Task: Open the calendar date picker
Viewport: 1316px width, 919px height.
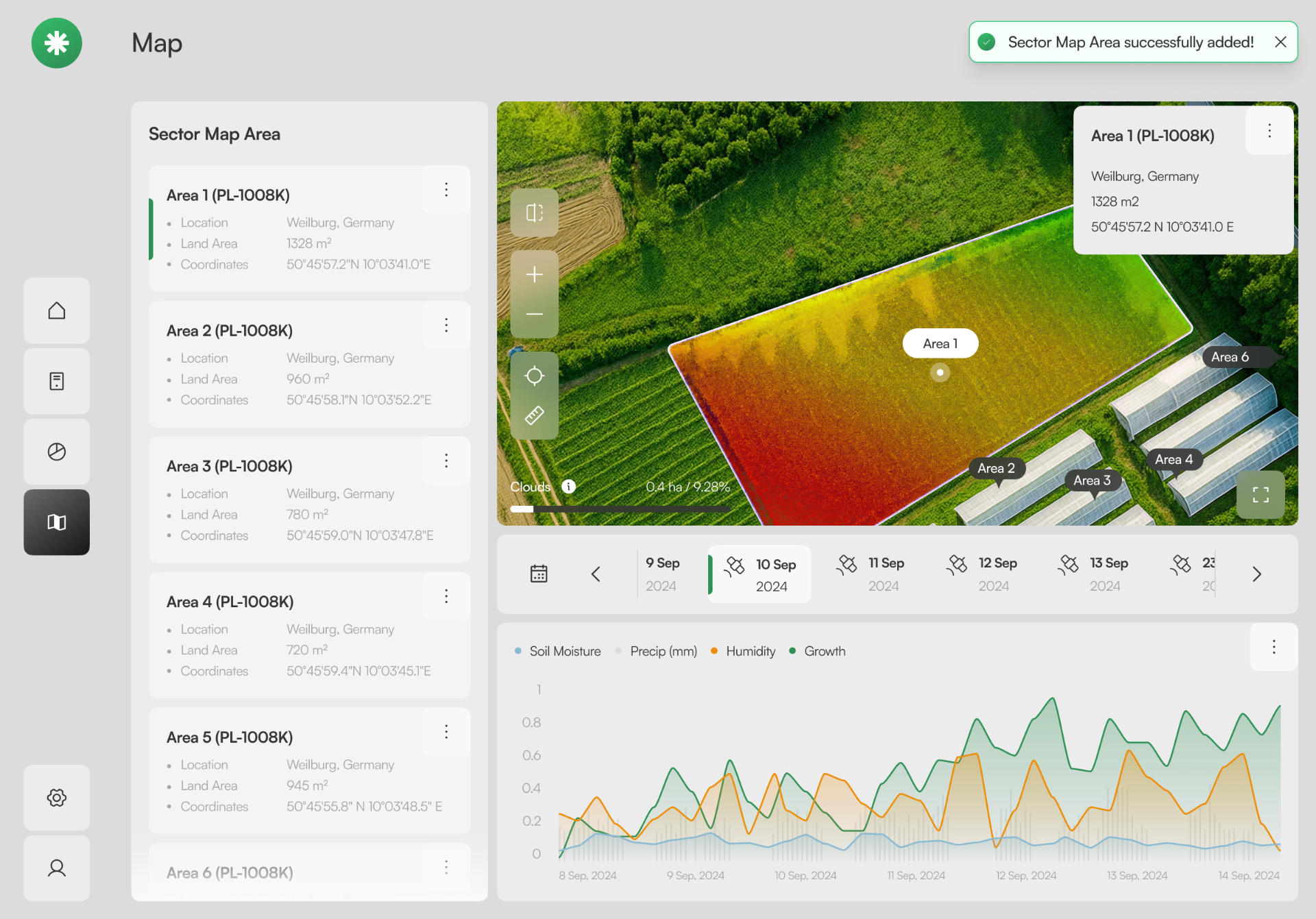Action: point(539,574)
